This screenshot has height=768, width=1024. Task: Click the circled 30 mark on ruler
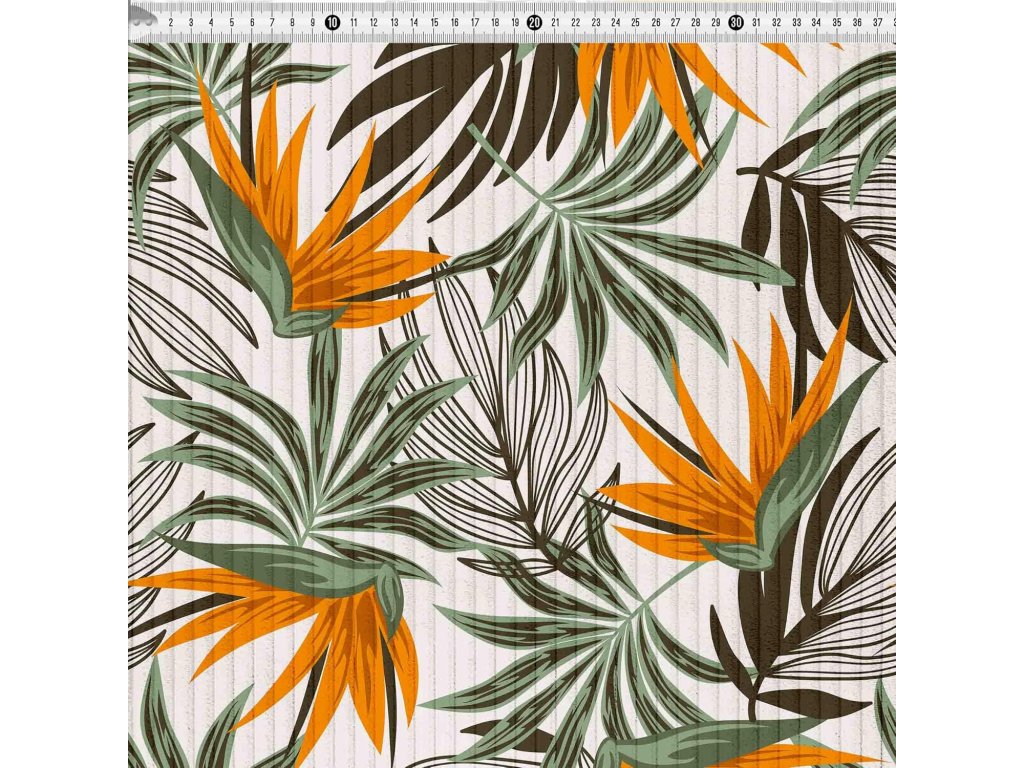736,23
